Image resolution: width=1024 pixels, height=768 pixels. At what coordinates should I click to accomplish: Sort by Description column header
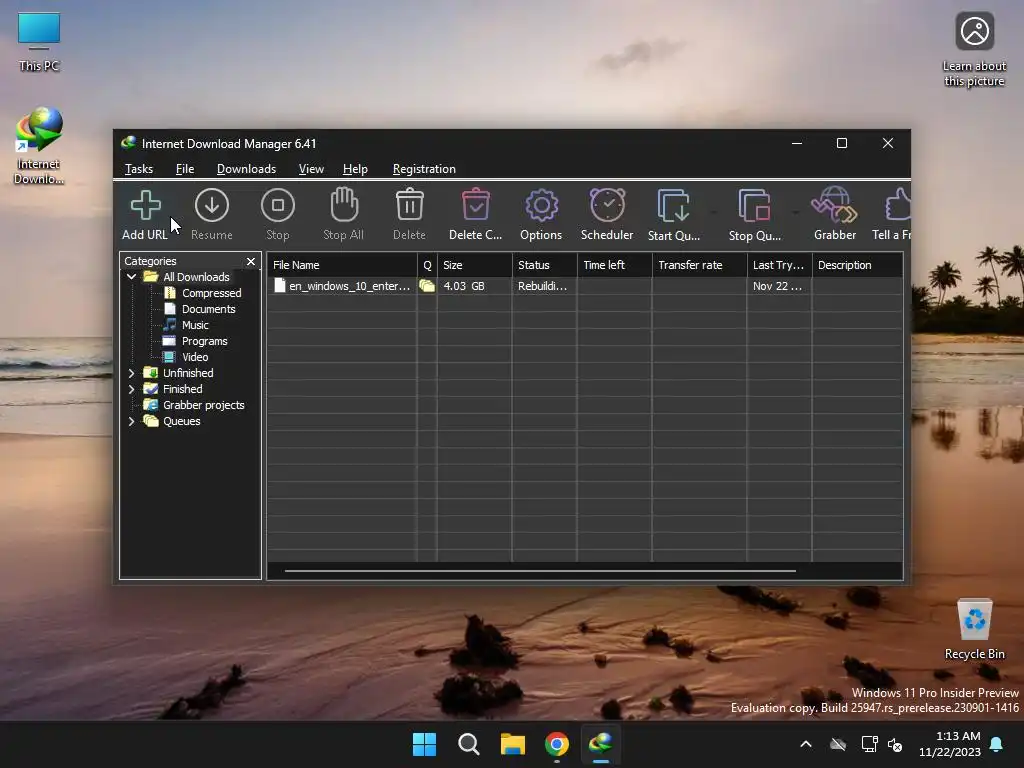(x=857, y=265)
